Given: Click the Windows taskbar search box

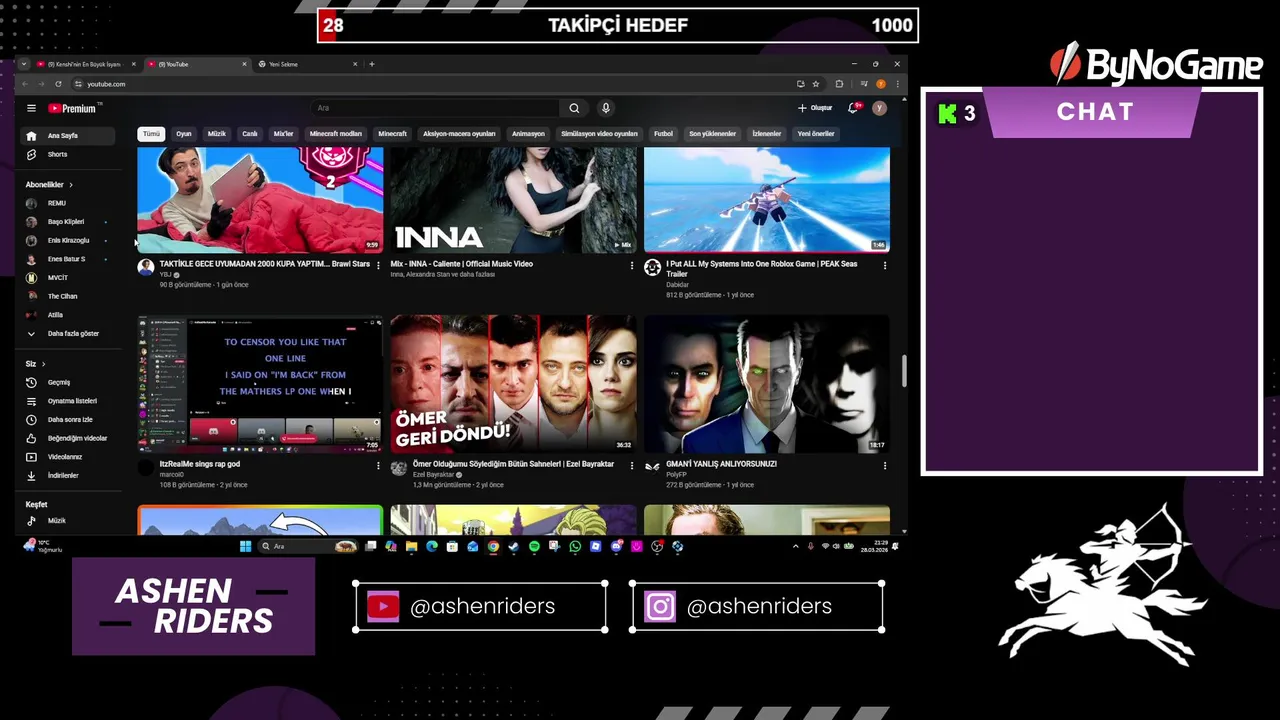Looking at the screenshot, I should click(308, 546).
